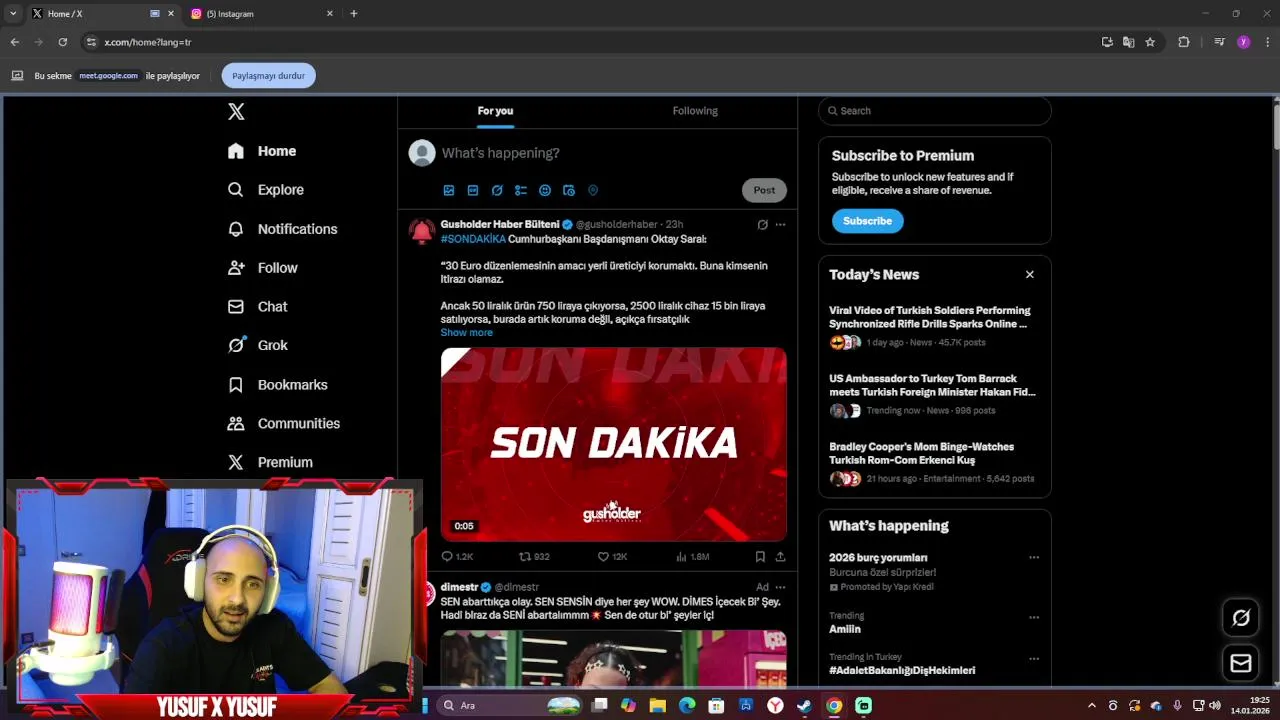Open Premium from the sidebar
The width and height of the screenshot is (1280, 720).
[270, 463]
